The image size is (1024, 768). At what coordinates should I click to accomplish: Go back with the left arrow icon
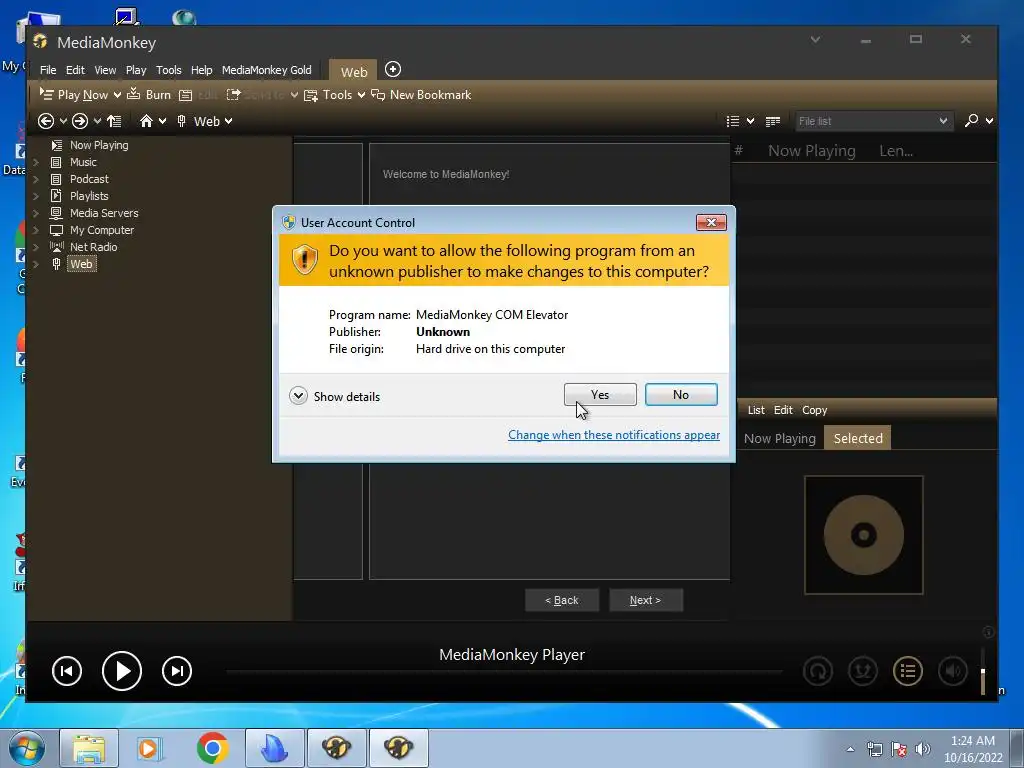[x=46, y=121]
